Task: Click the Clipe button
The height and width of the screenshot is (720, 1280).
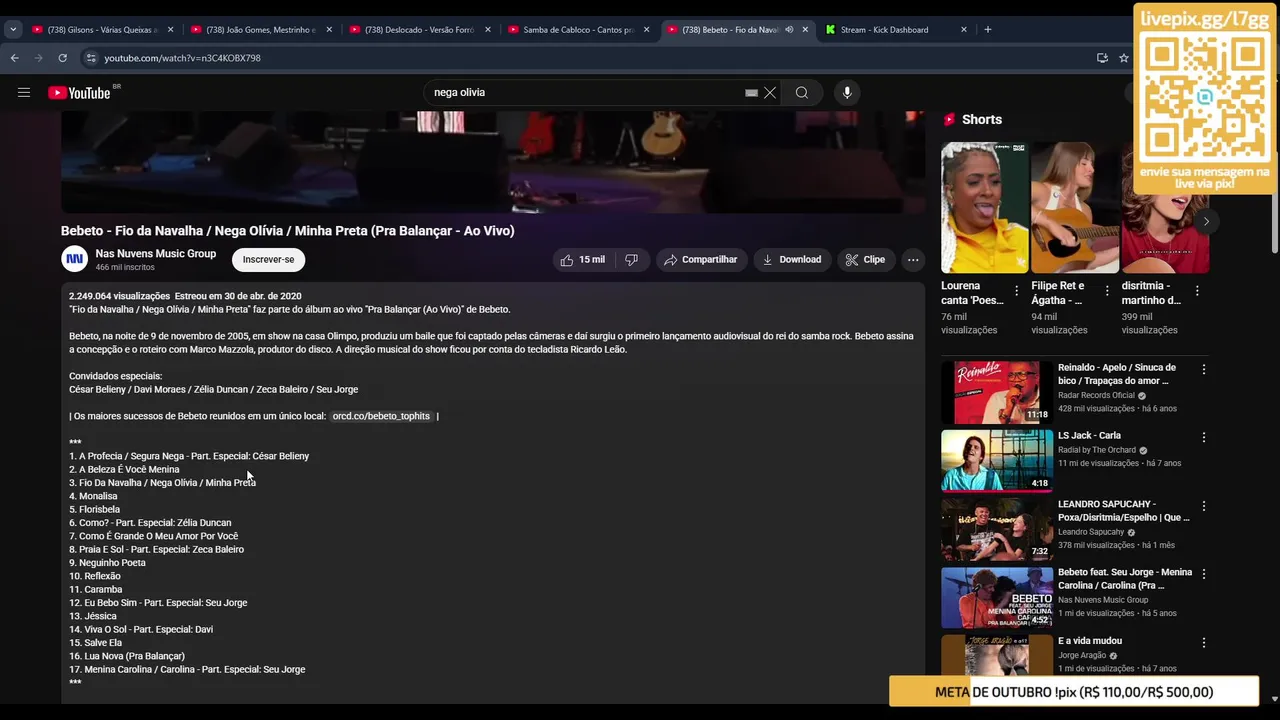Action: tap(865, 260)
